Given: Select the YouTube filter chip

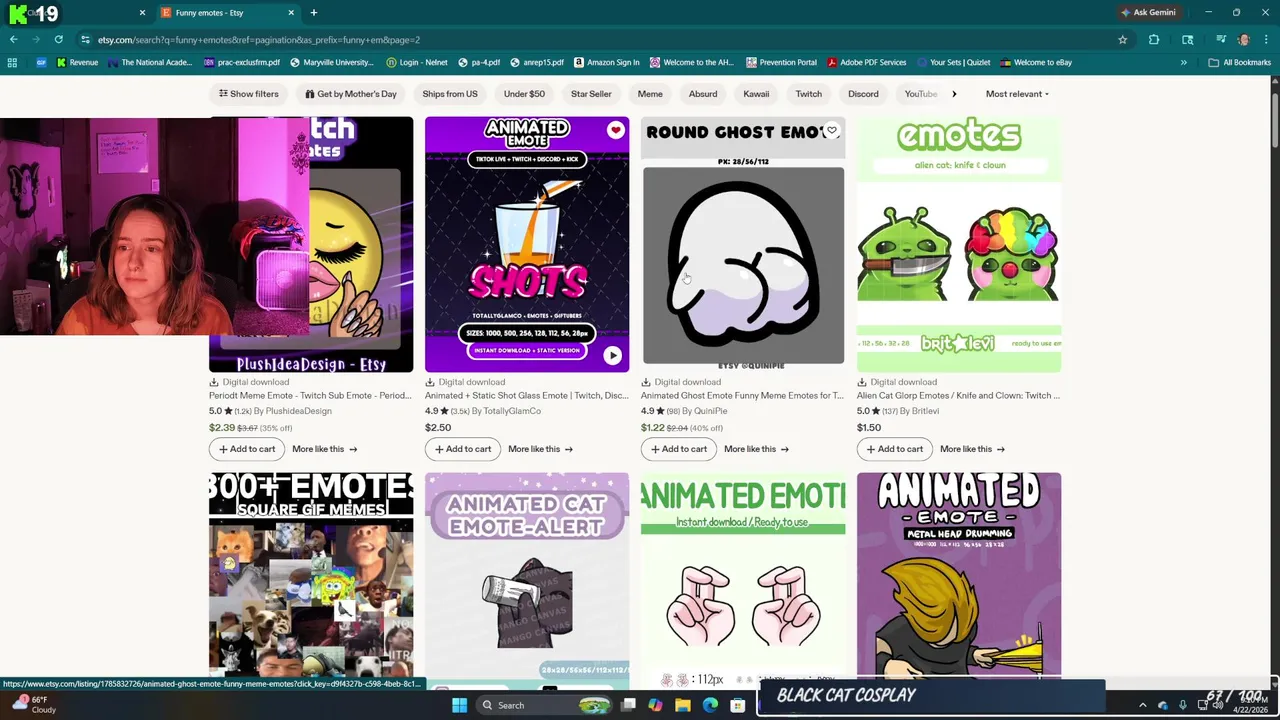Looking at the screenshot, I should point(920,94).
